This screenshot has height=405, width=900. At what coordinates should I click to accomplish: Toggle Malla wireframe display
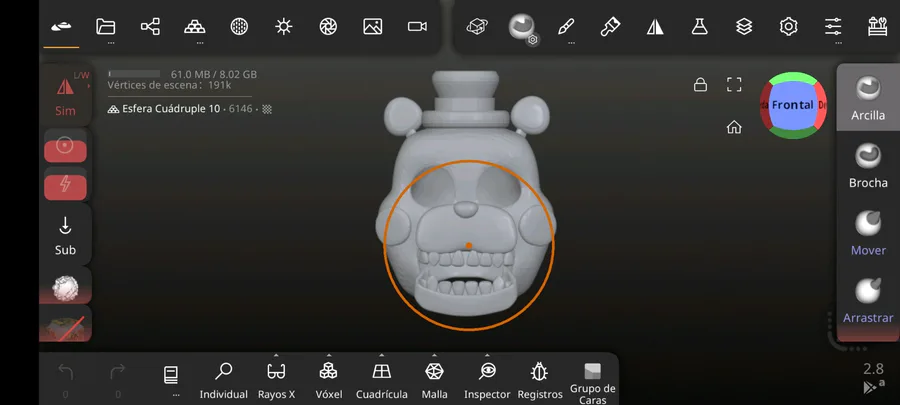click(x=435, y=380)
